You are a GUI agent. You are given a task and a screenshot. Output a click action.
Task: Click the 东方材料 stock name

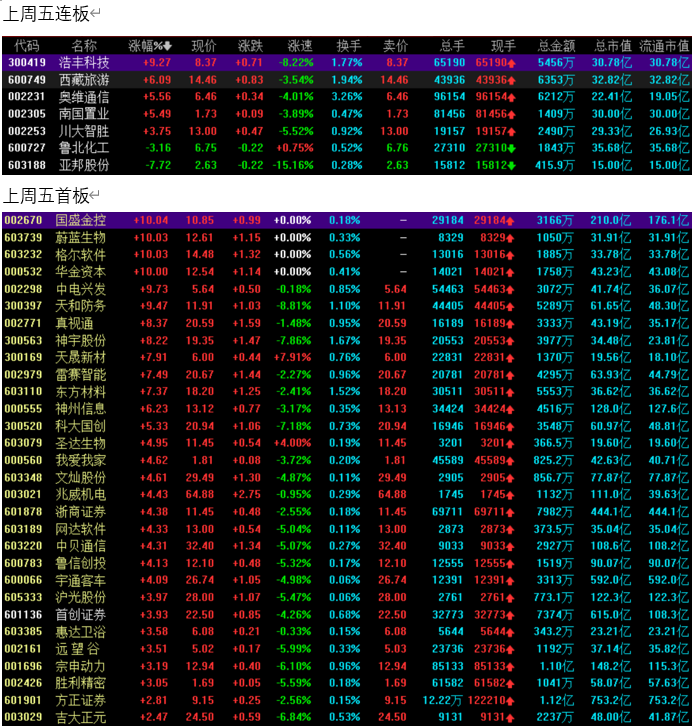tap(80, 391)
